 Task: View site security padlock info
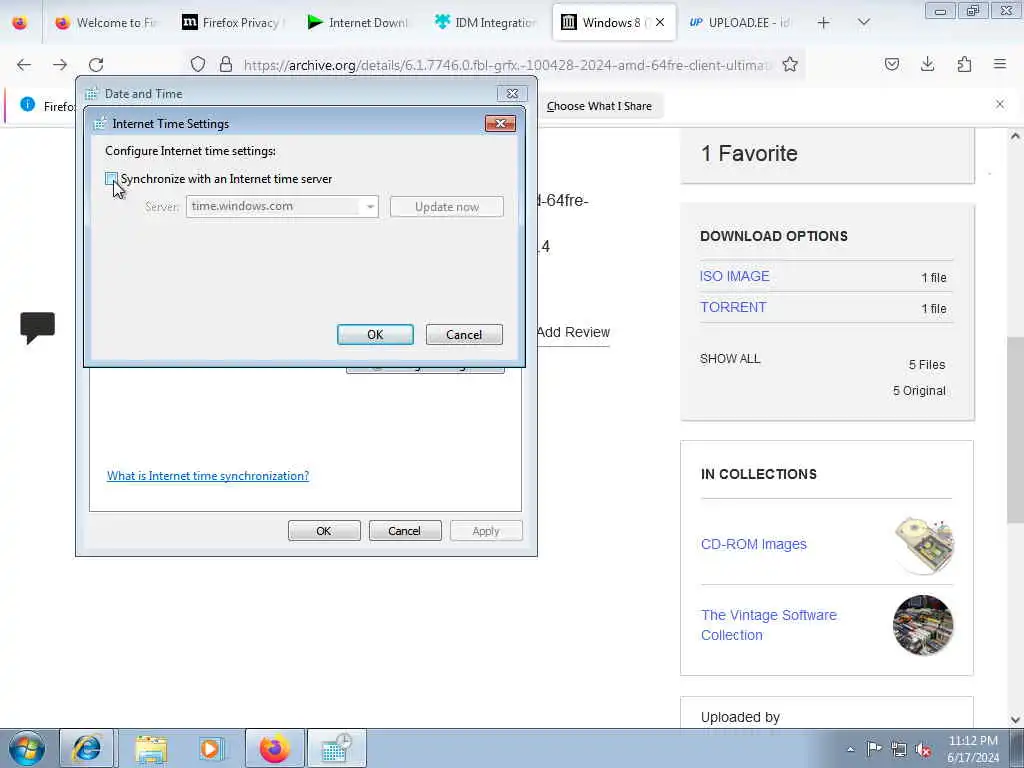(226, 64)
